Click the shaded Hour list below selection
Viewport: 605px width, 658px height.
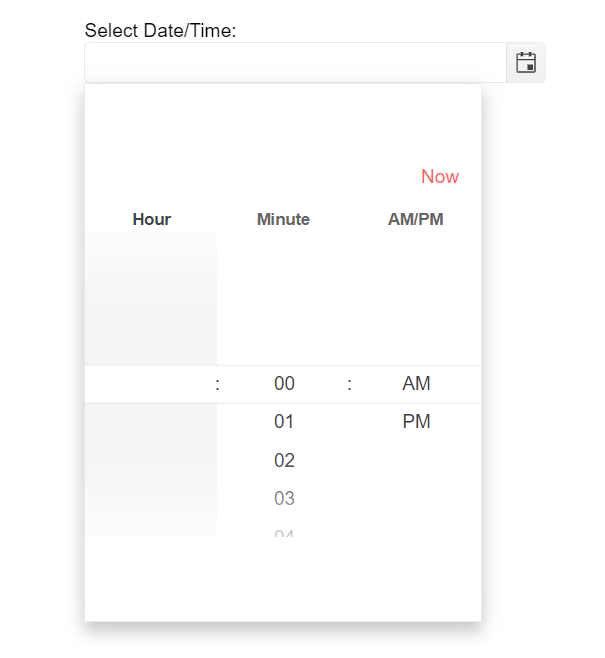pos(151,470)
